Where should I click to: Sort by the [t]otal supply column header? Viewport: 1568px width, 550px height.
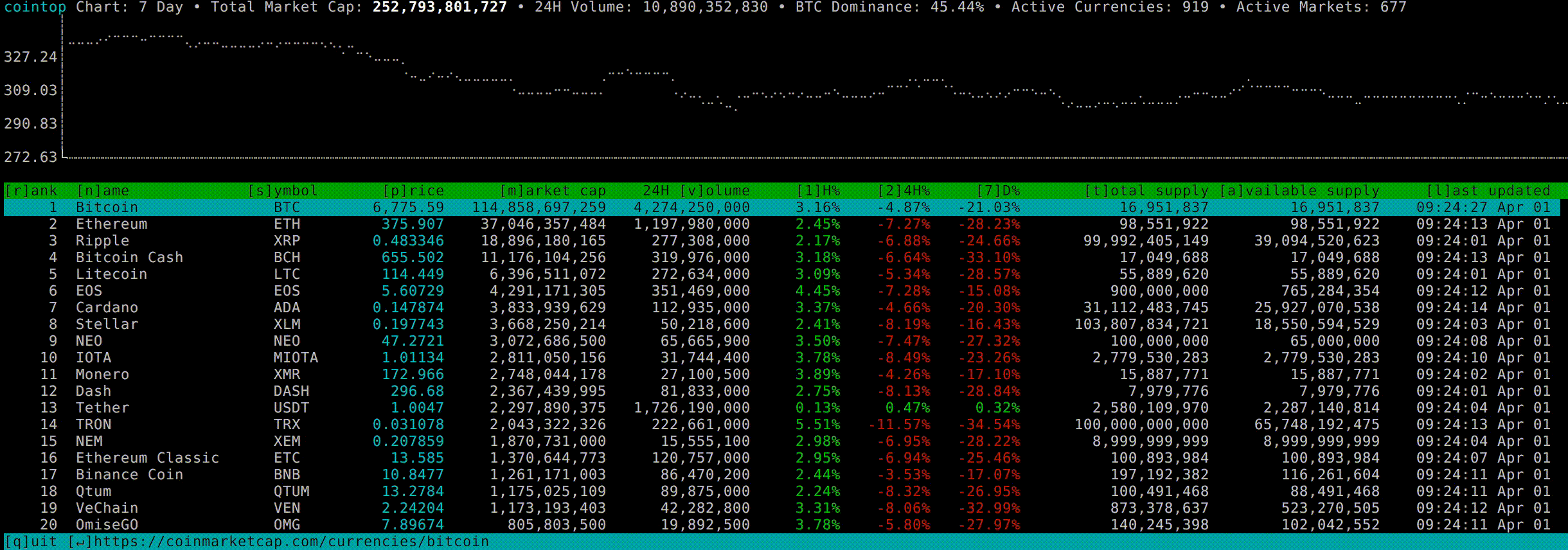[1146, 191]
